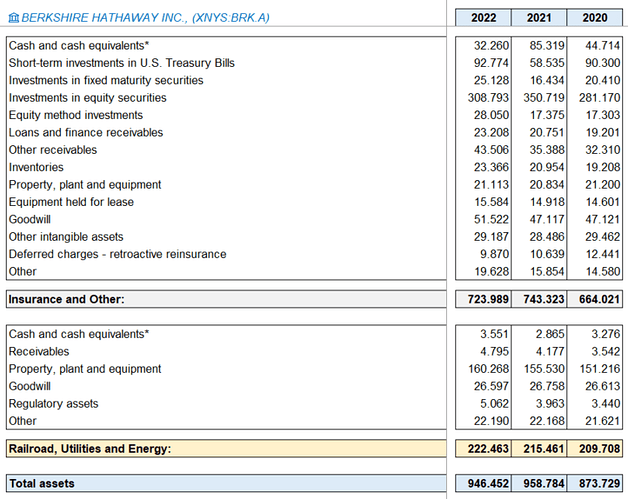Select 2020 Railroad Other value 21.621

[603, 421]
